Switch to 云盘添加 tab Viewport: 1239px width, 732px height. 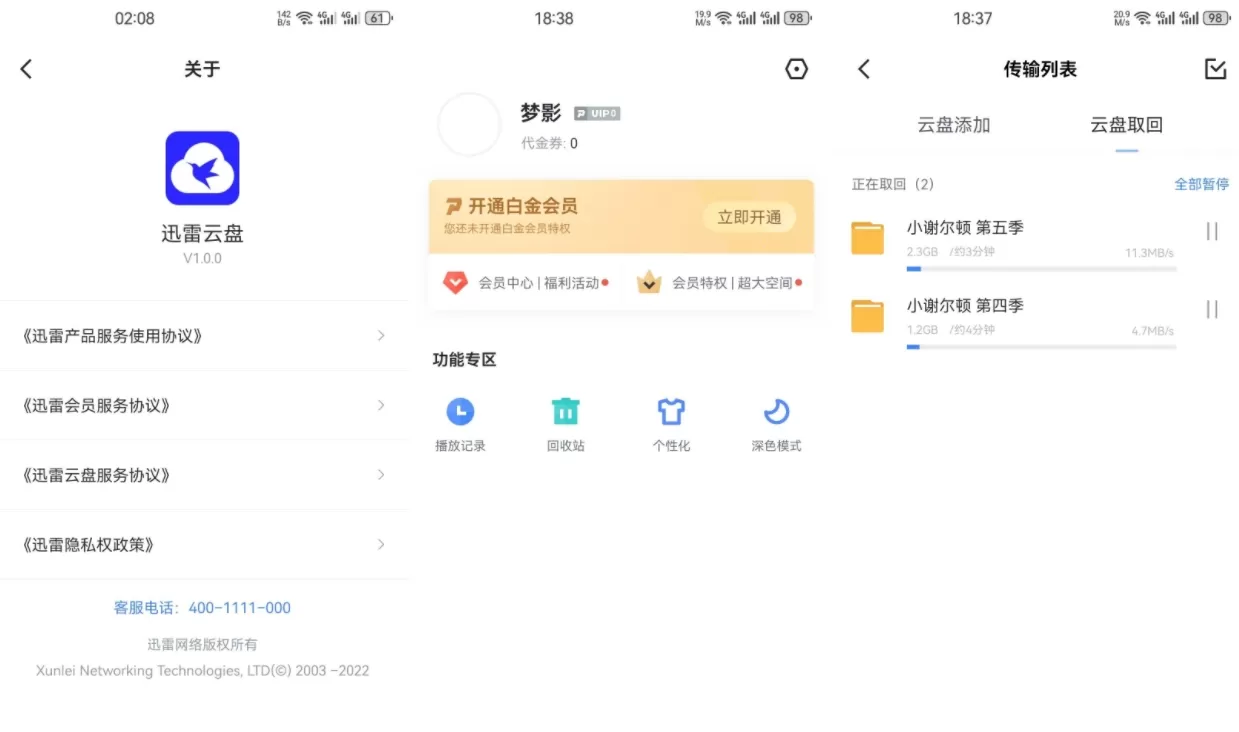954,125
